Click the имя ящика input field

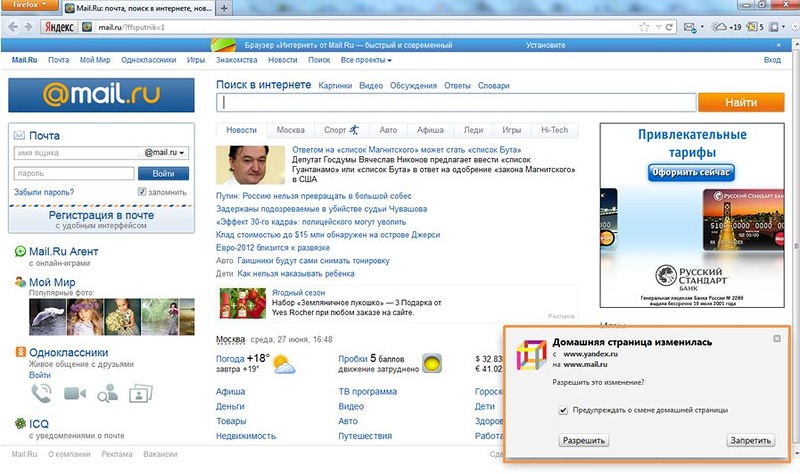pyautogui.click(x=76, y=153)
